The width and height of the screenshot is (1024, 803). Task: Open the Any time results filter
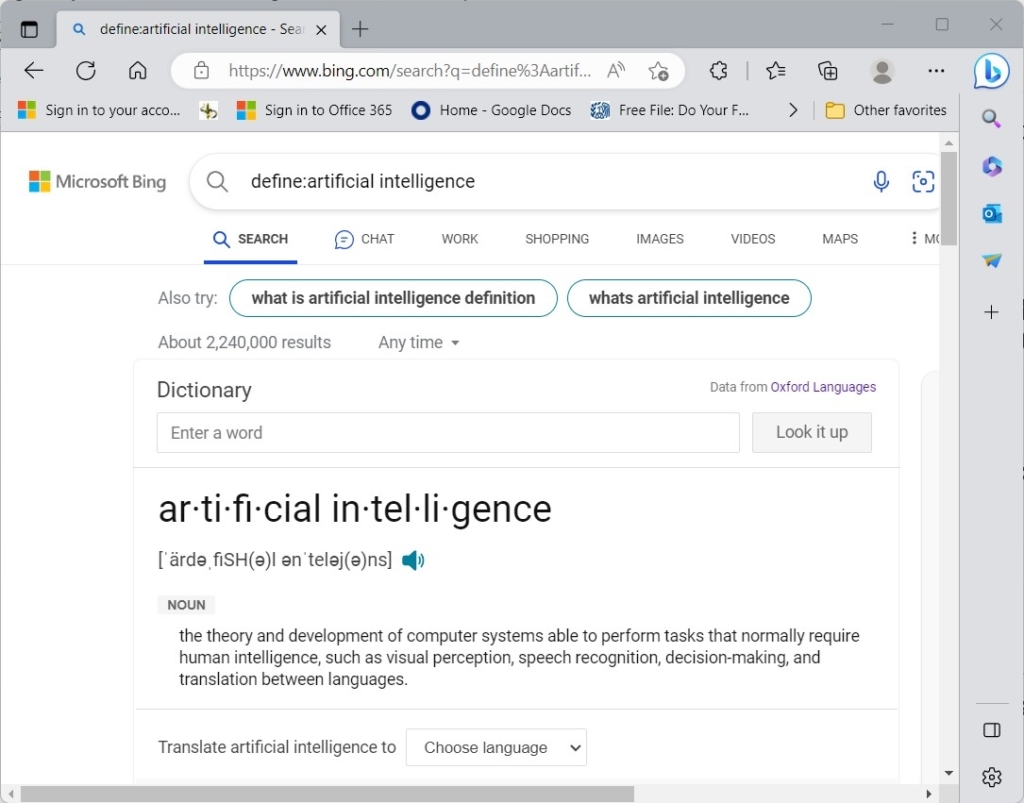point(418,342)
